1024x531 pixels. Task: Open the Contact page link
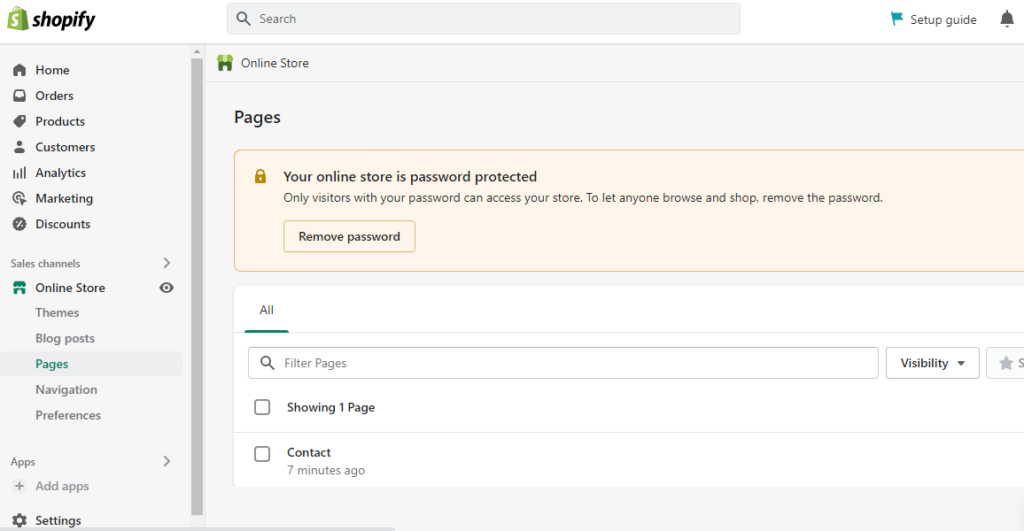point(308,452)
